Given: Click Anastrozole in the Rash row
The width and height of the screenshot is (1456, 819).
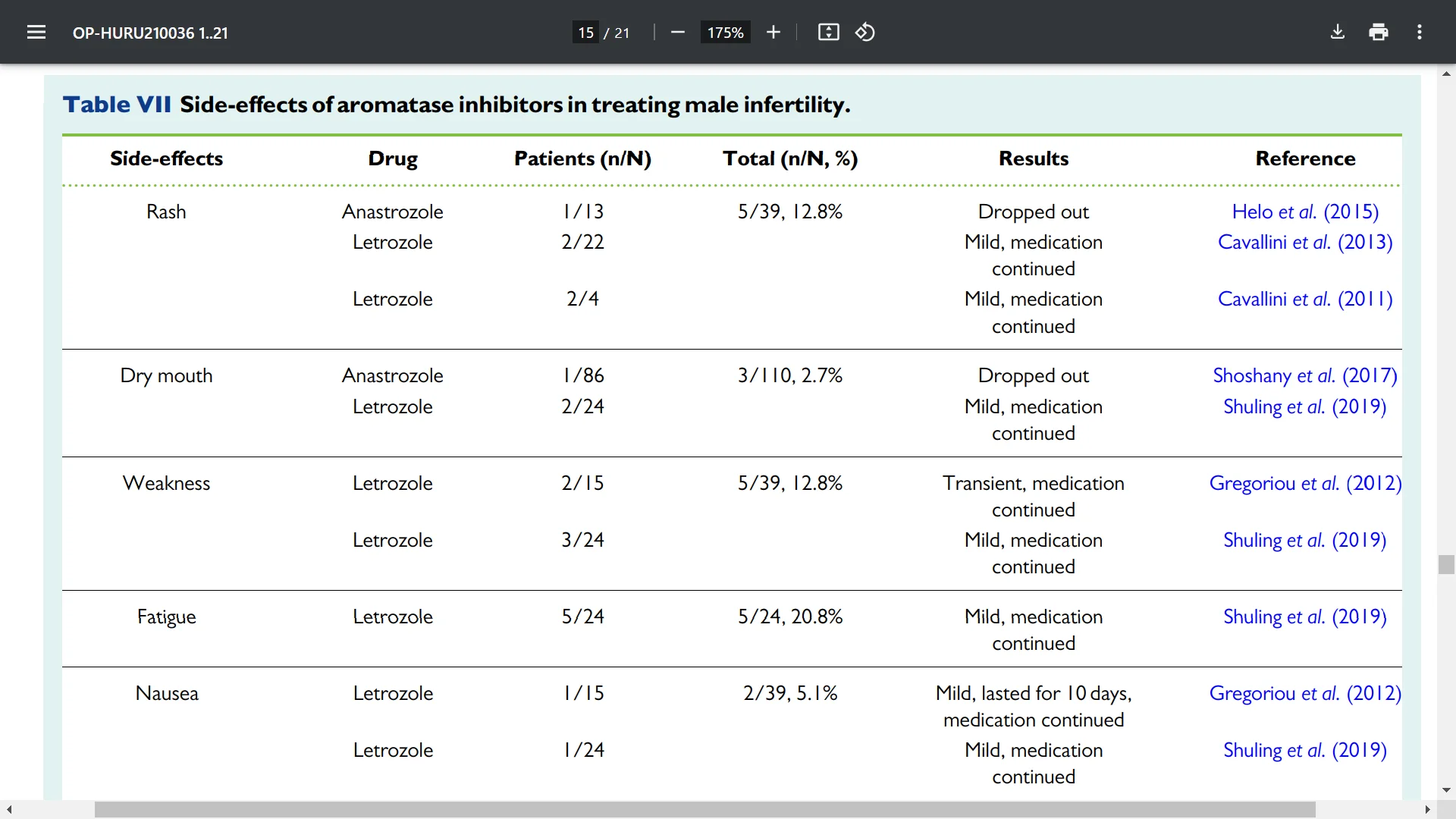Looking at the screenshot, I should [x=393, y=212].
